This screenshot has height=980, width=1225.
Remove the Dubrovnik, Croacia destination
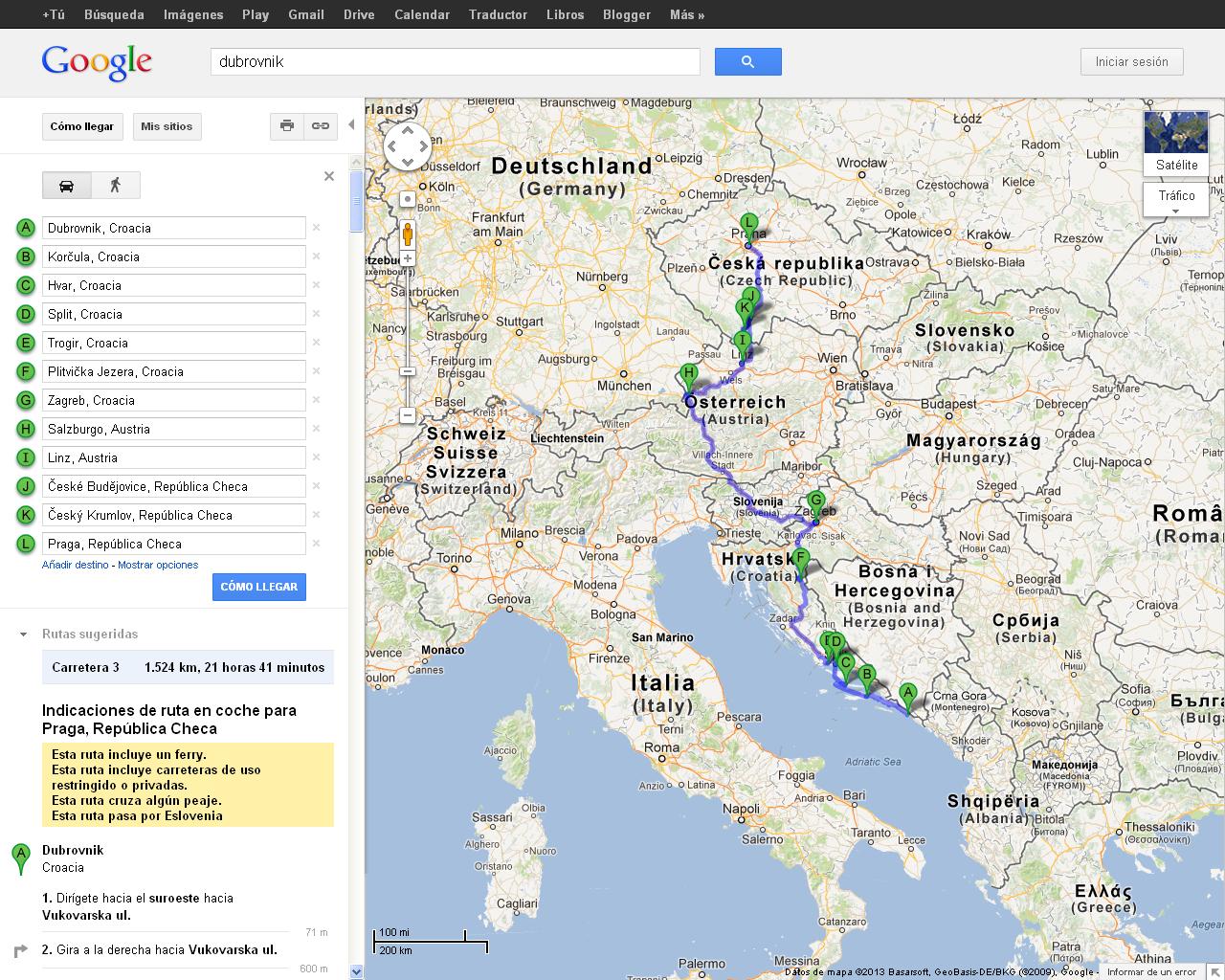coord(316,228)
